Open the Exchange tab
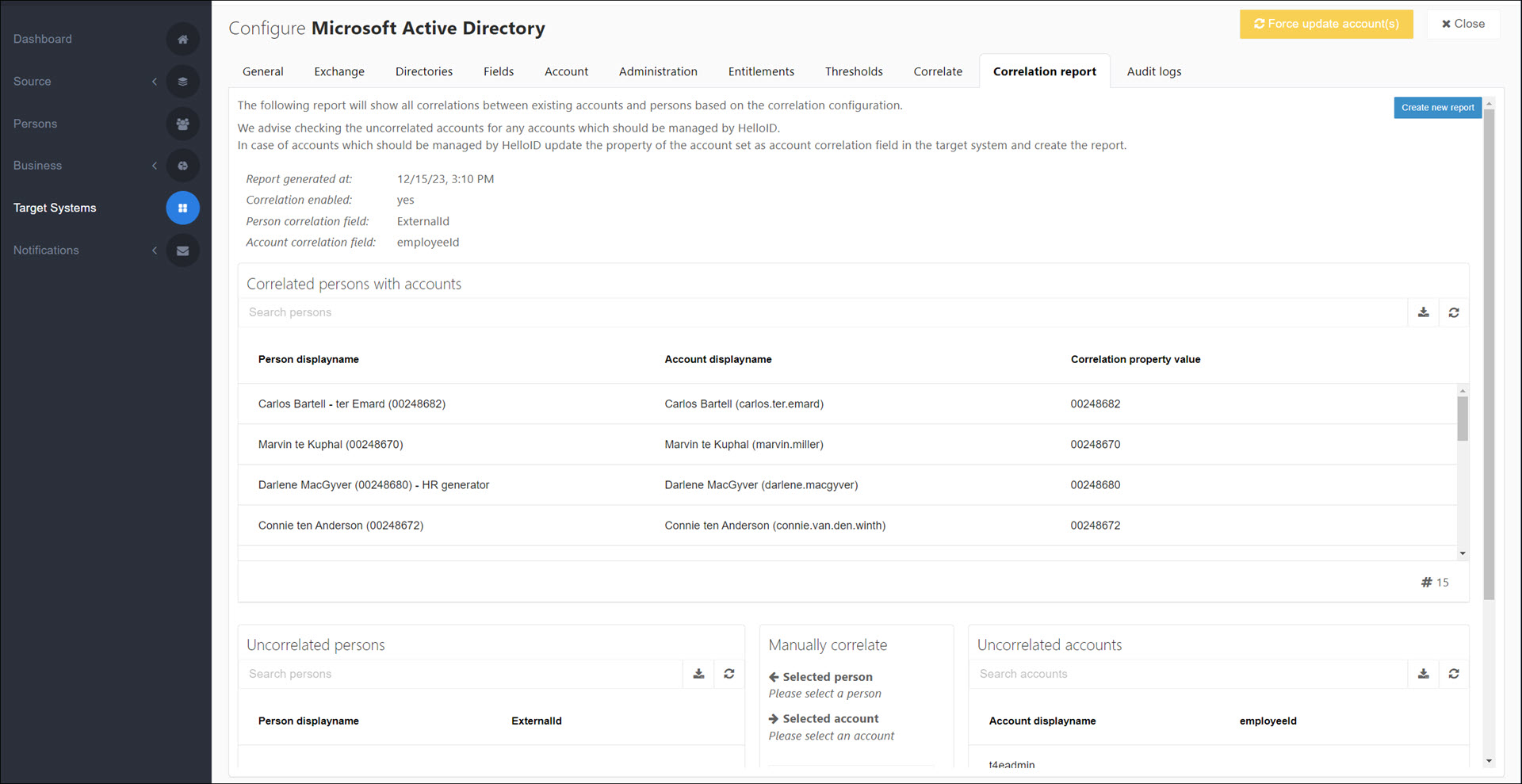1522x784 pixels. pyautogui.click(x=339, y=71)
